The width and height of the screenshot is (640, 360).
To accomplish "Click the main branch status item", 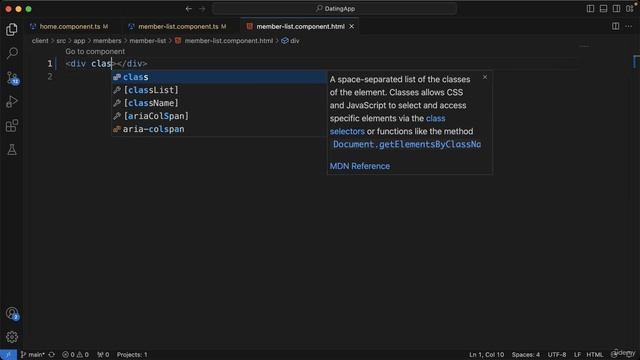I will click(x=33, y=355).
